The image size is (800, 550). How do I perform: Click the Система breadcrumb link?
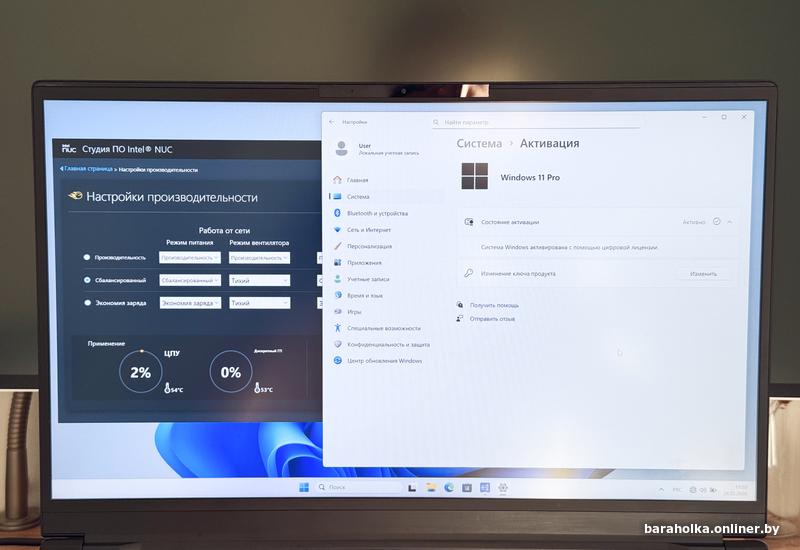pyautogui.click(x=479, y=143)
